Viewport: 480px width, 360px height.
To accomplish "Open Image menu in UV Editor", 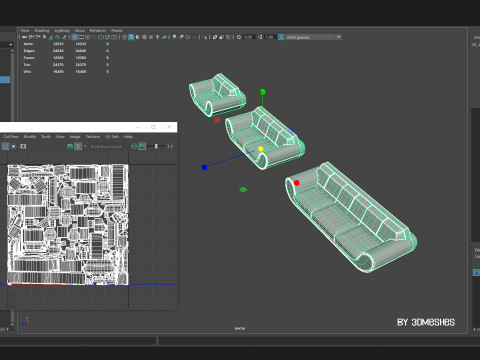I will pos(75,137).
